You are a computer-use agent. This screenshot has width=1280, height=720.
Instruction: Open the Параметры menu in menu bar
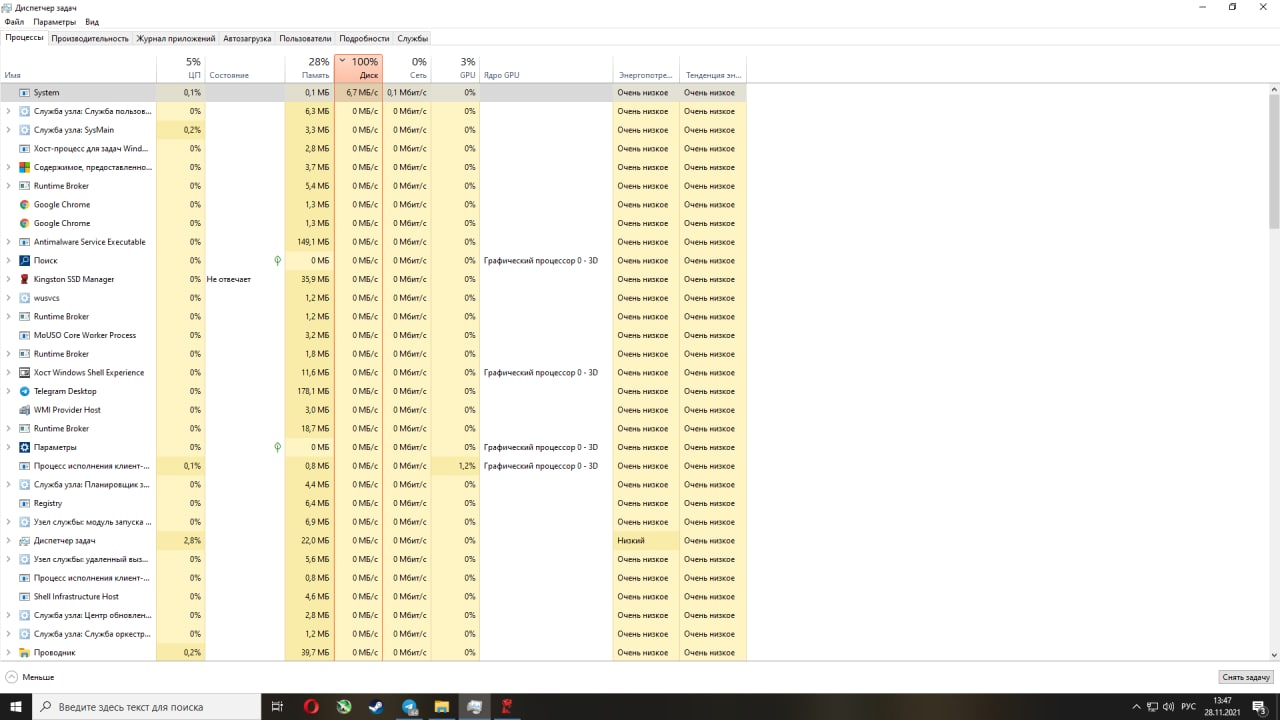point(54,21)
